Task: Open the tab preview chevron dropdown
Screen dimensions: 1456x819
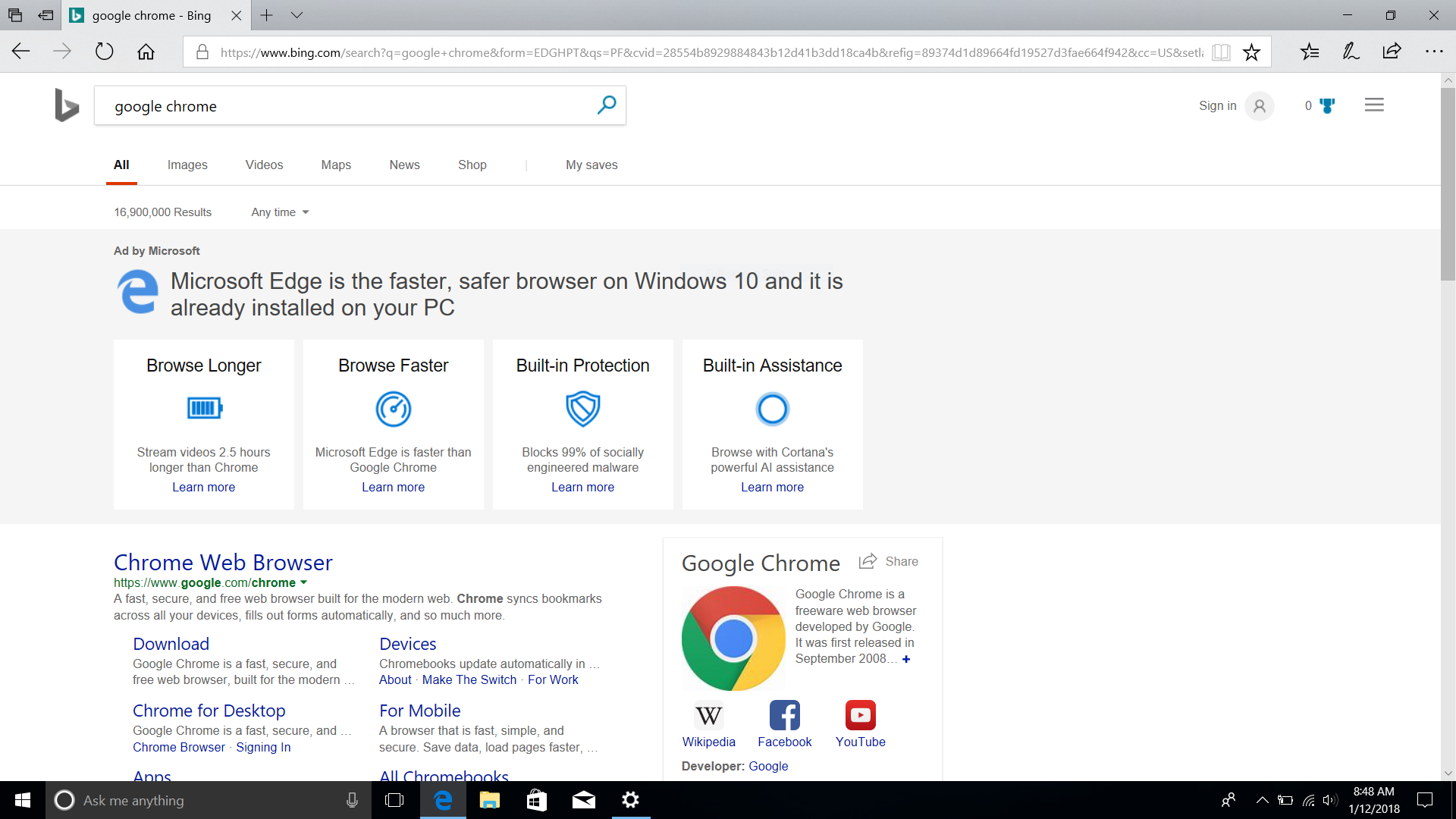Action: pyautogui.click(x=297, y=15)
